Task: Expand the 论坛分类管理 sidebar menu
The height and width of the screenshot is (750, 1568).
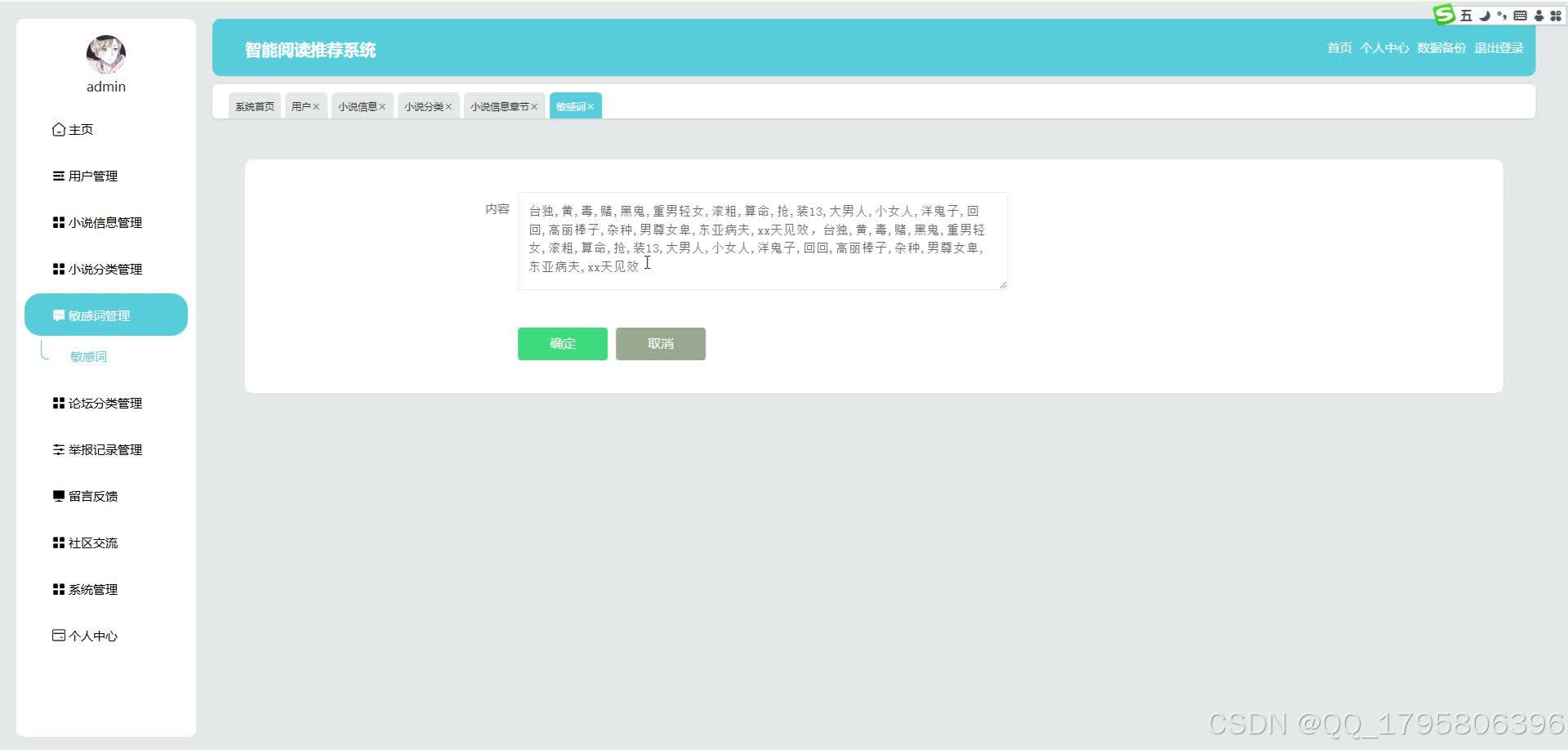Action: point(106,403)
